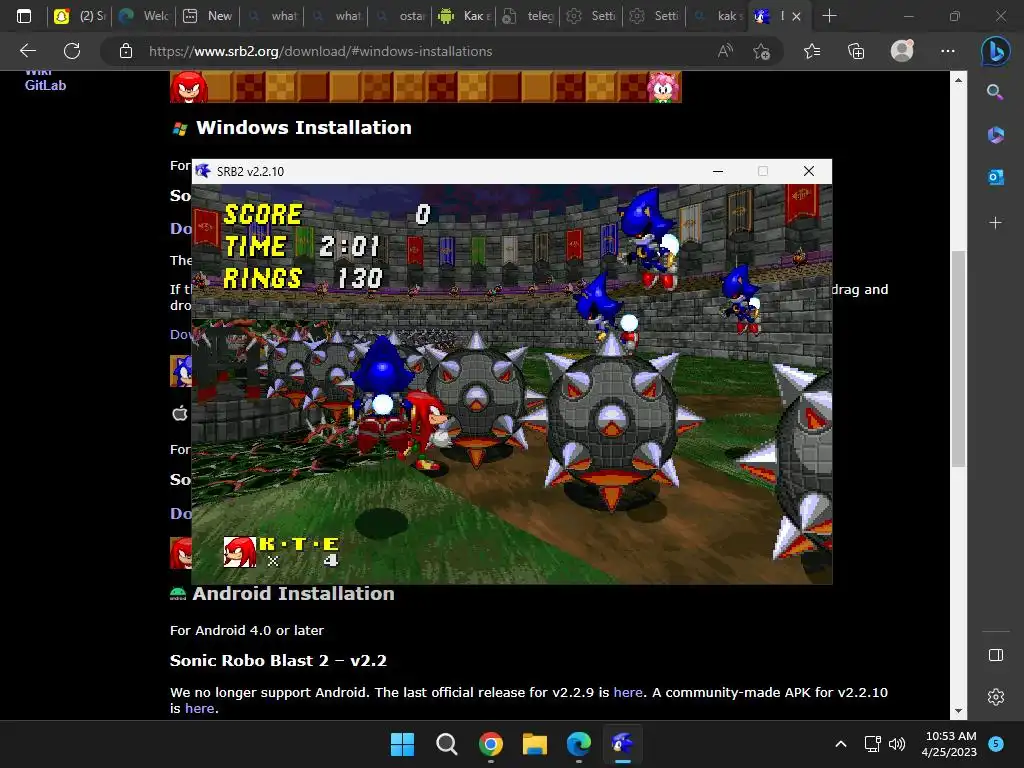
Task: Switch to the kak search tab
Action: (x=717, y=16)
